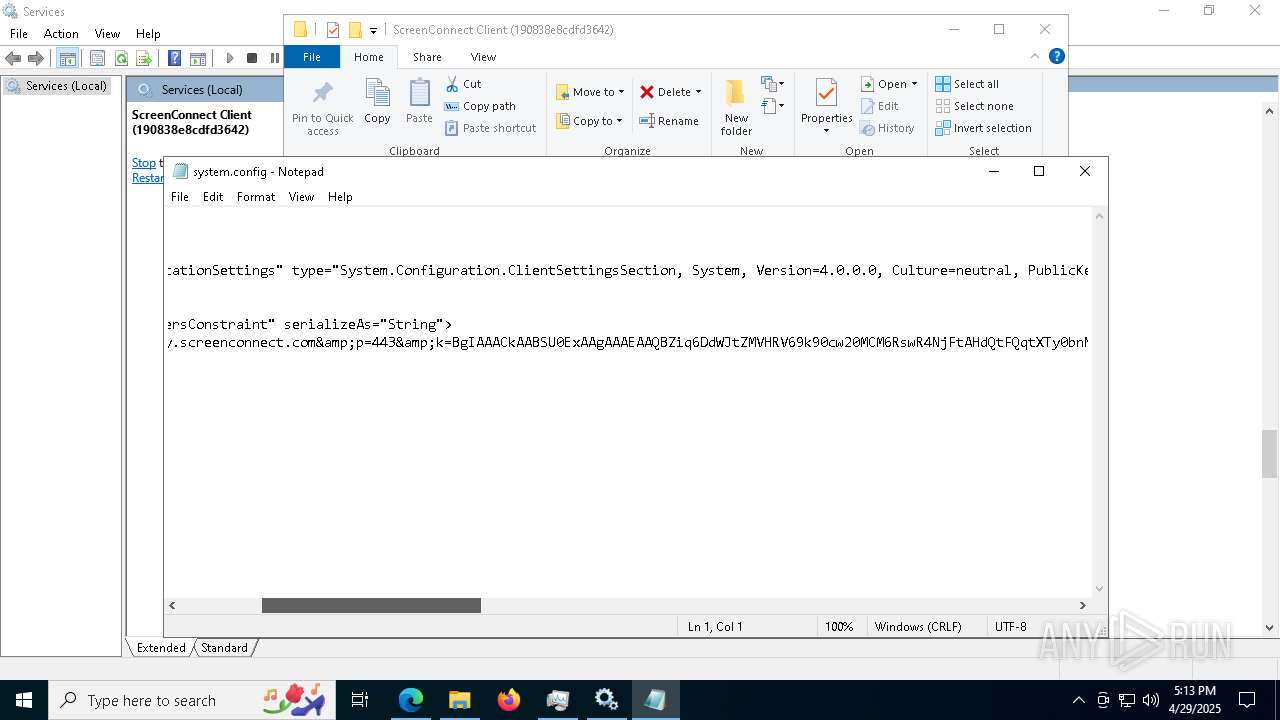Collapse the Explorer ribbon with chevron
Viewport: 1280px width, 720px height.
(1035, 56)
